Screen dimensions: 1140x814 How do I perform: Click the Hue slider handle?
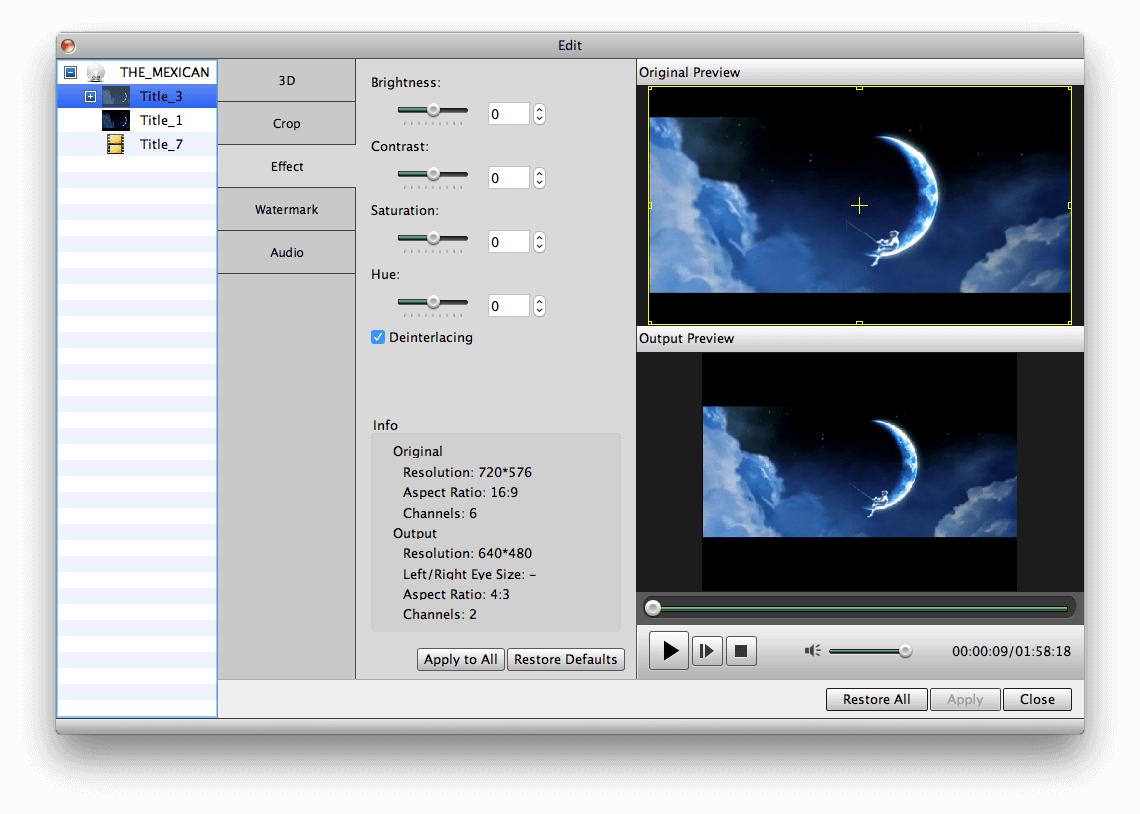(433, 302)
